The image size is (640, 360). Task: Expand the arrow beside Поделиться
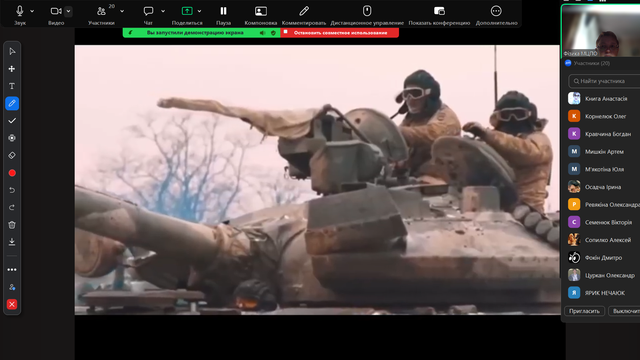pos(199,11)
